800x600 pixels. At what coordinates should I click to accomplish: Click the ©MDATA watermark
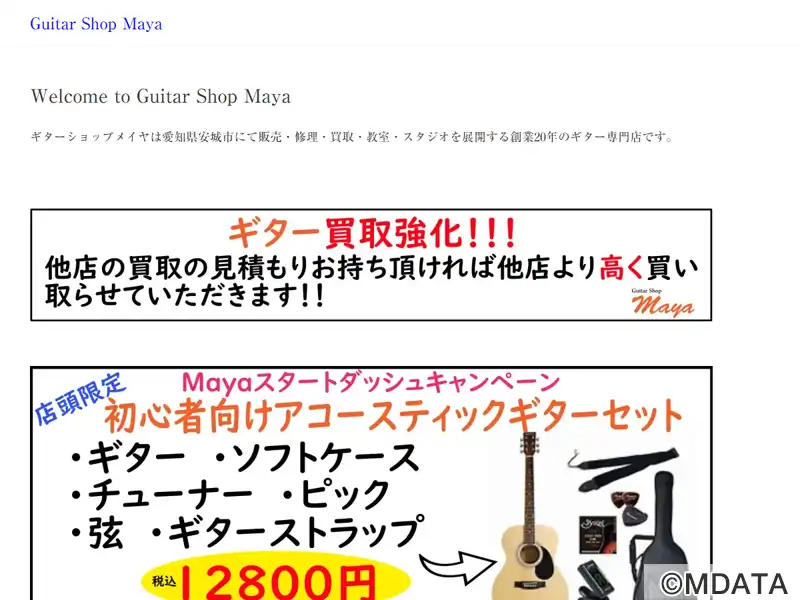pos(724,583)
